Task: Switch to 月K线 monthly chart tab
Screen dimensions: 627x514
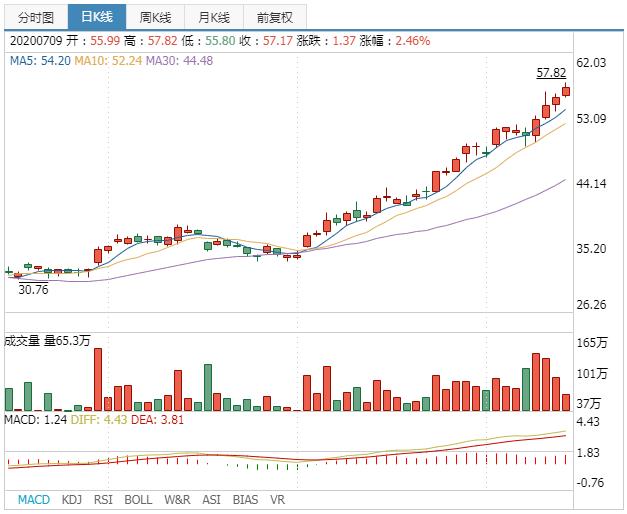Action: point(213,17)
